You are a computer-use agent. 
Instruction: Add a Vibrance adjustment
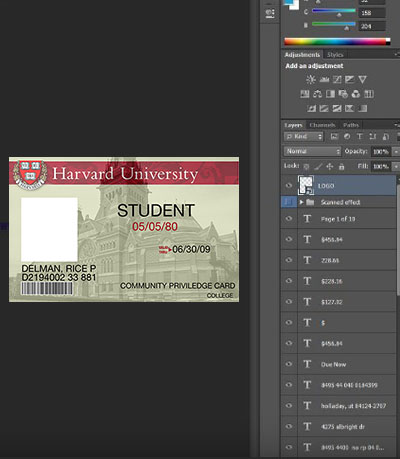[x=362, y=79]
